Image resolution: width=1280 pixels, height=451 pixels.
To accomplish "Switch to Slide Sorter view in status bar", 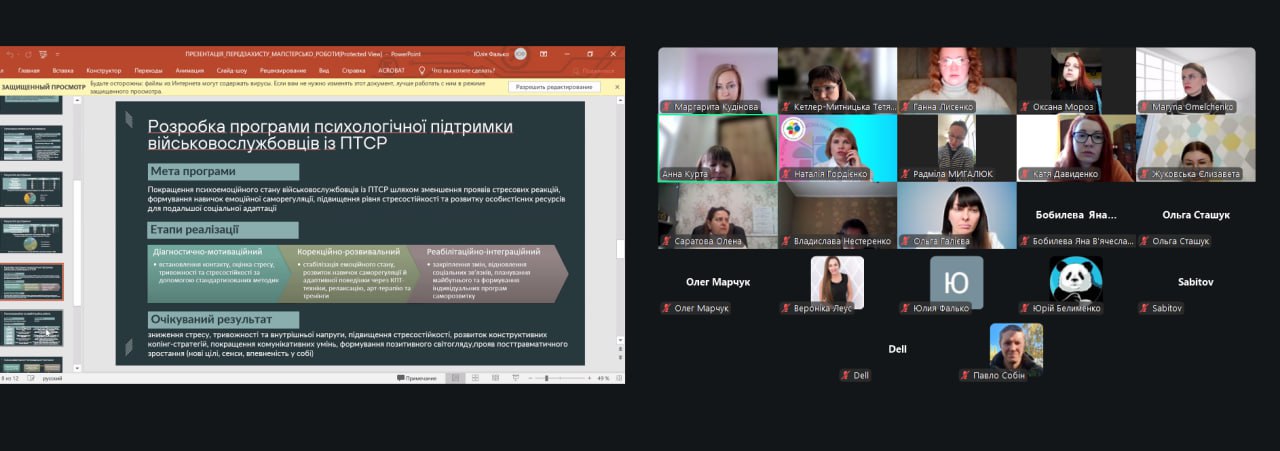I will tap(473, 378).
